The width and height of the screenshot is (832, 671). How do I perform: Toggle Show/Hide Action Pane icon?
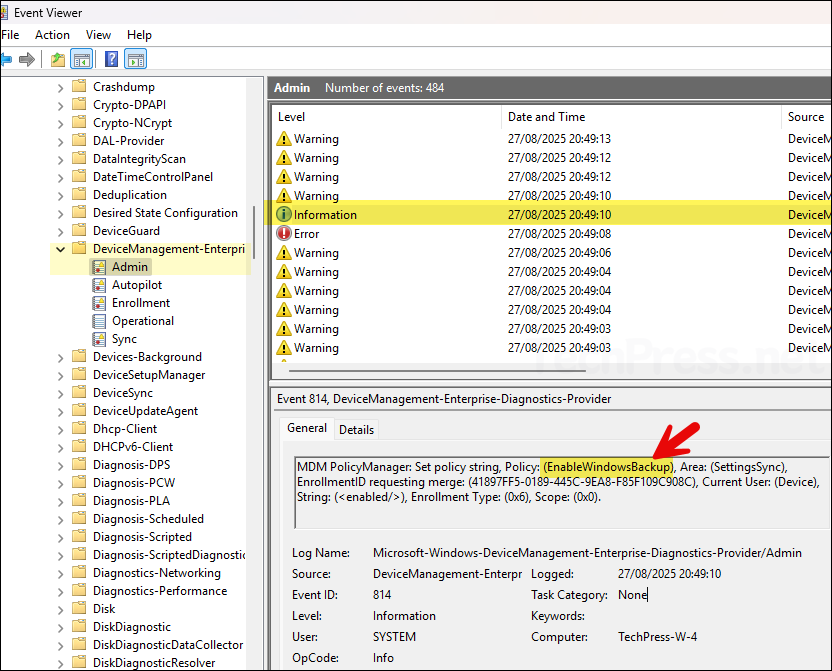[136, 59]
